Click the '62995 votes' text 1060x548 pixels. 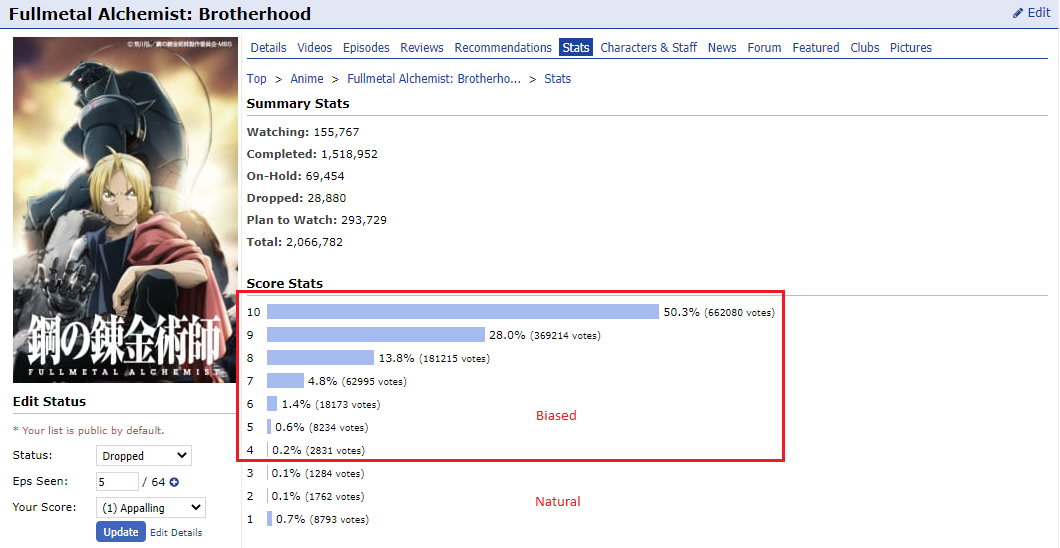[x=374, y=382]
